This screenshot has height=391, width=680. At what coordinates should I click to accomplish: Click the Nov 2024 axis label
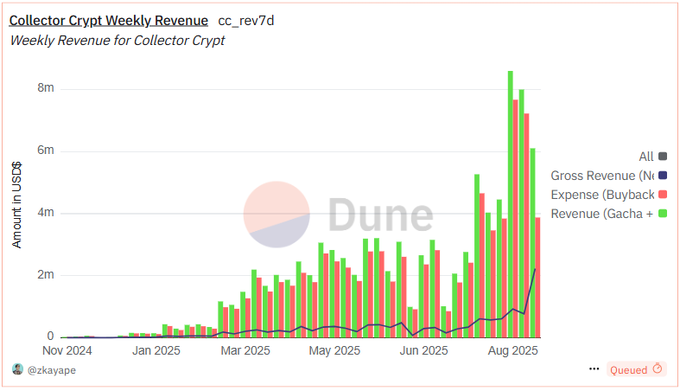click(x=67, y=351)
